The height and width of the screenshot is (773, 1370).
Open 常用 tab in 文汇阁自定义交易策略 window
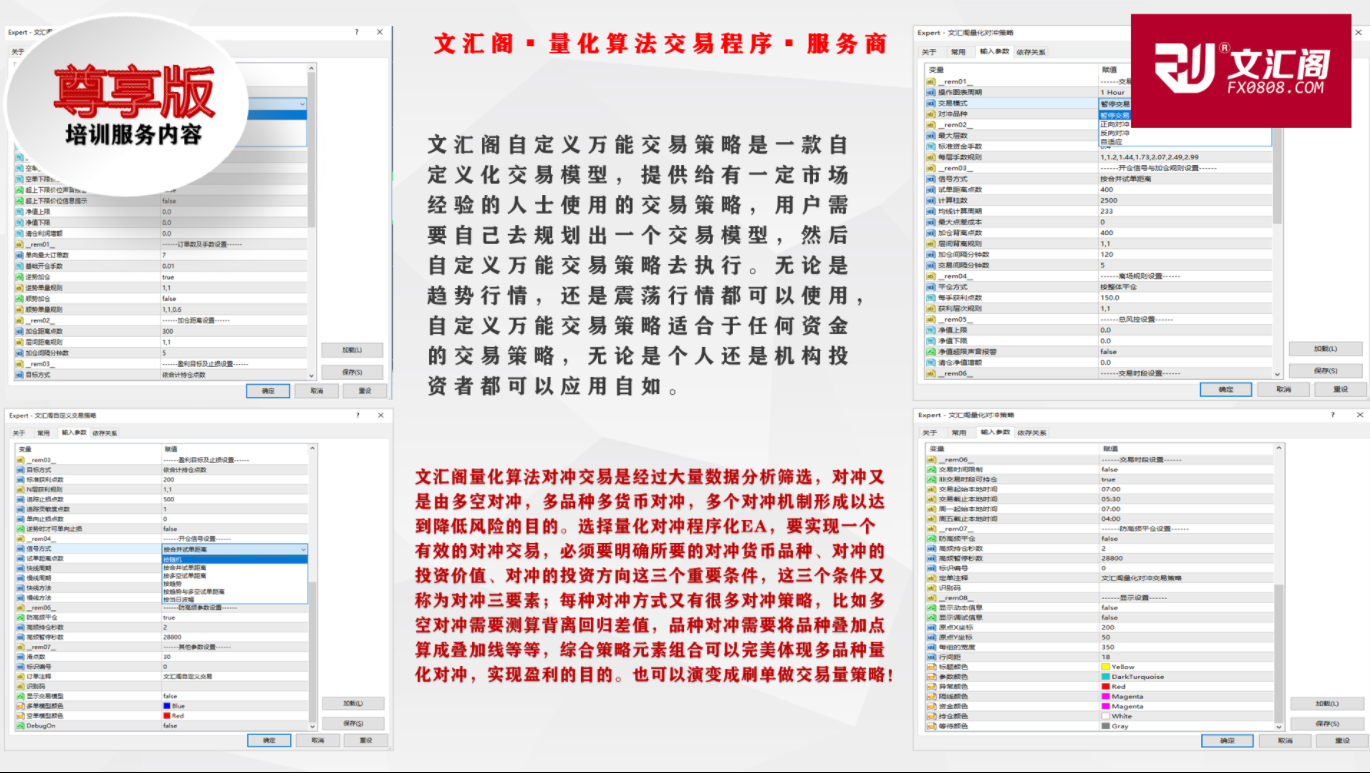click(44, 433)
